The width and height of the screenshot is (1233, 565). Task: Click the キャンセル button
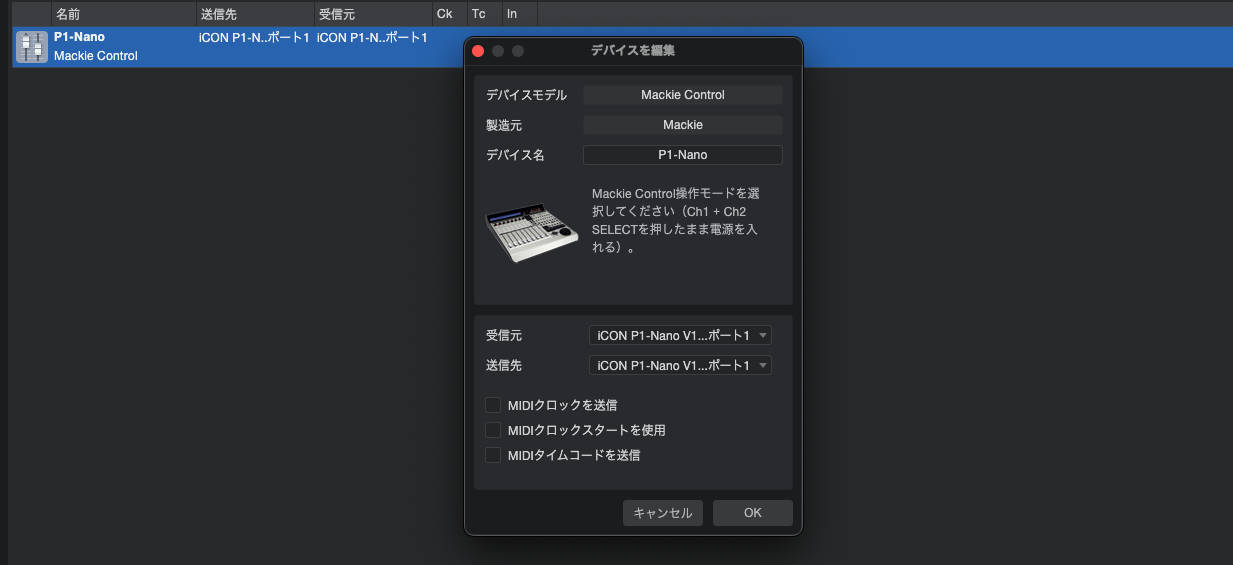coord(663,513)
